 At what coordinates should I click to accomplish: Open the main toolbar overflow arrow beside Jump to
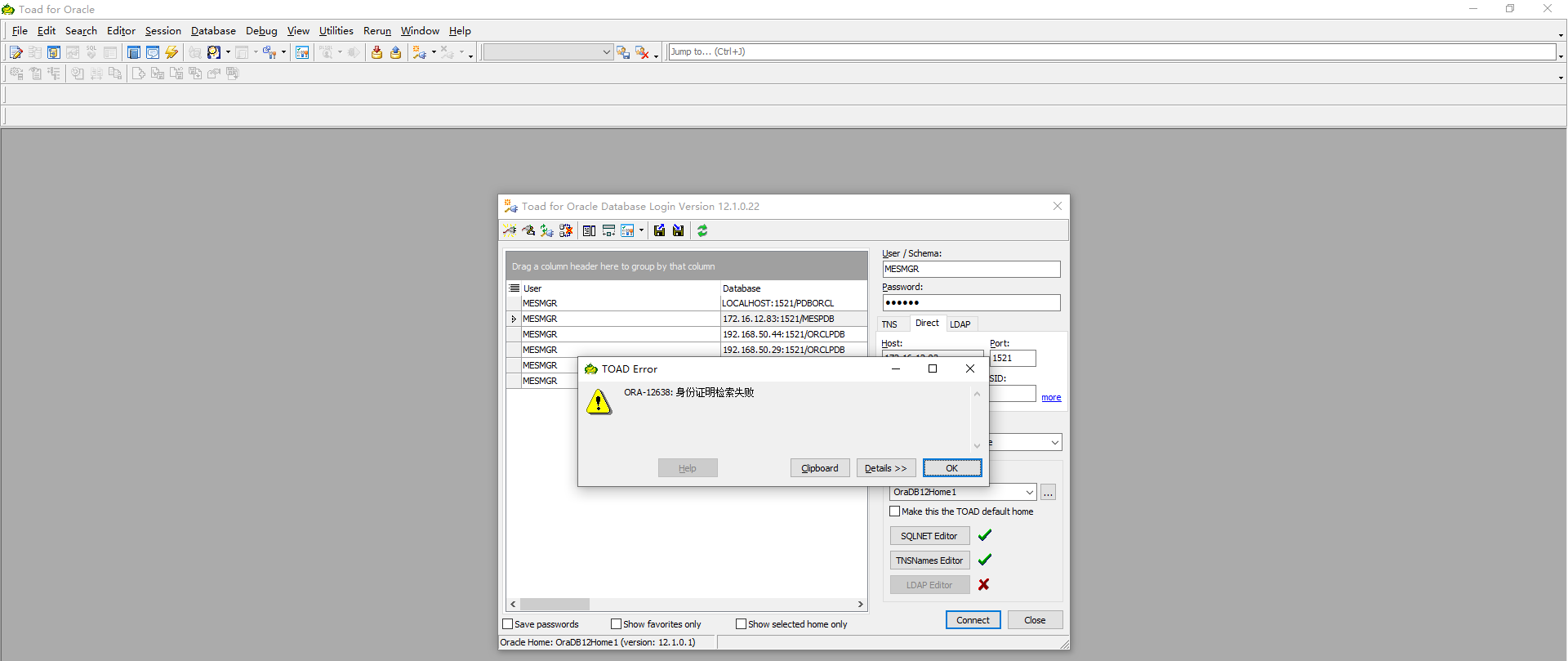[1561, 56]
